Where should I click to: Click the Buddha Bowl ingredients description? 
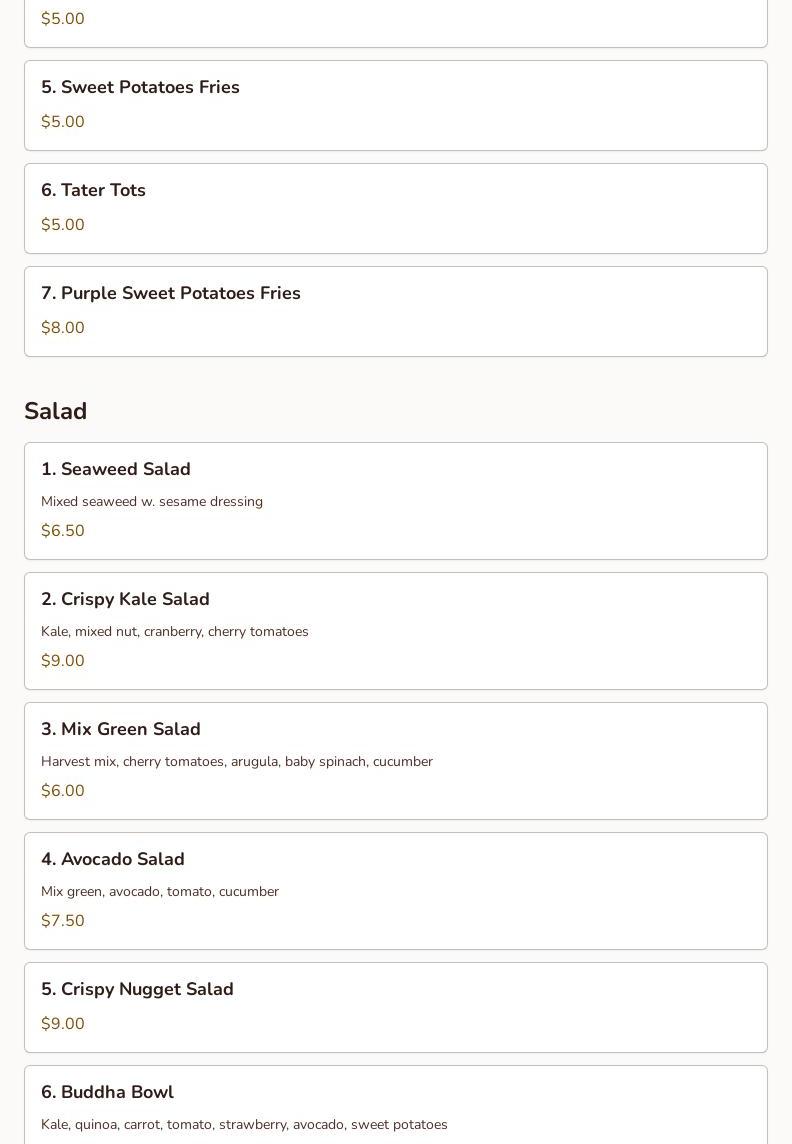pyautogui.click(x=244, y=1125)
